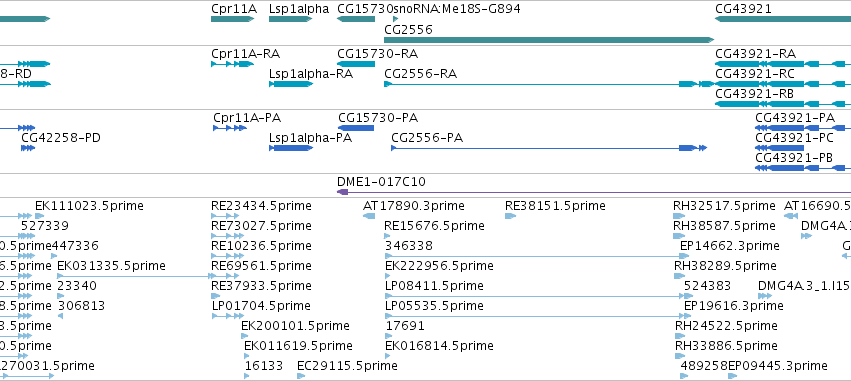Select the CG2556-RA transcript line

click(x=549, y=84)
